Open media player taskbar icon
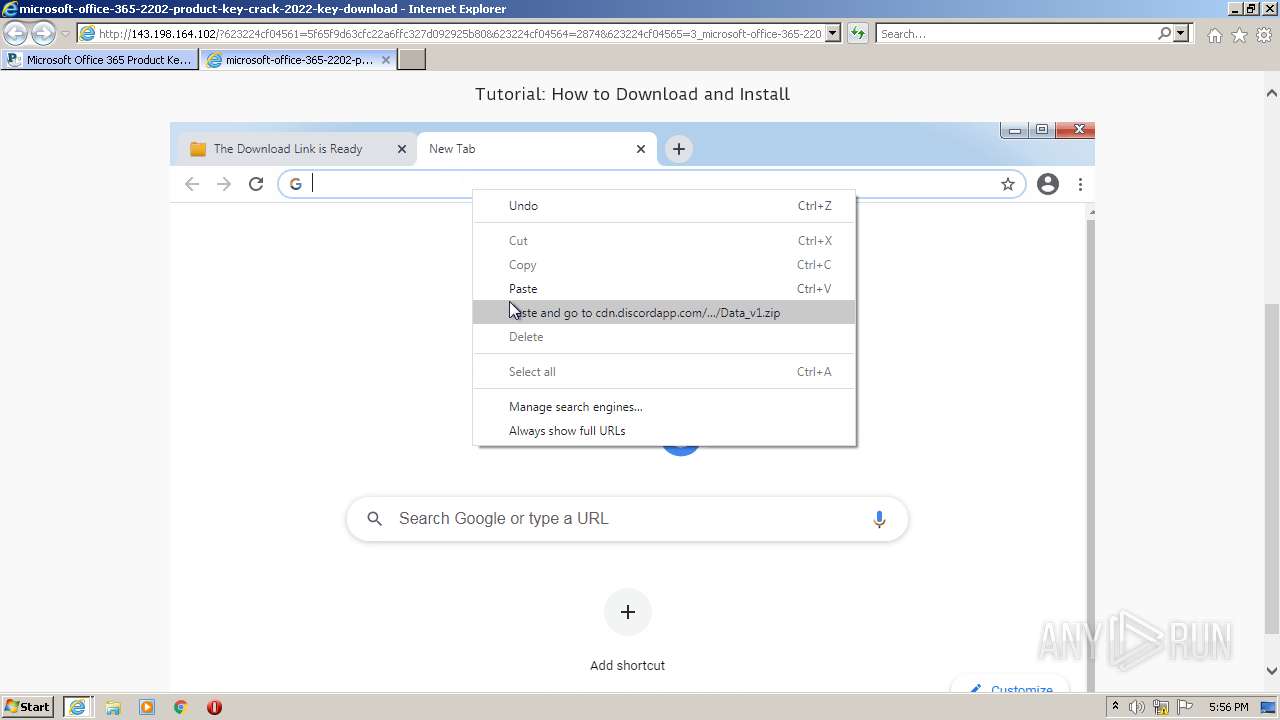This screenshot has width=1280, height=720. click(x=147, y=707)
